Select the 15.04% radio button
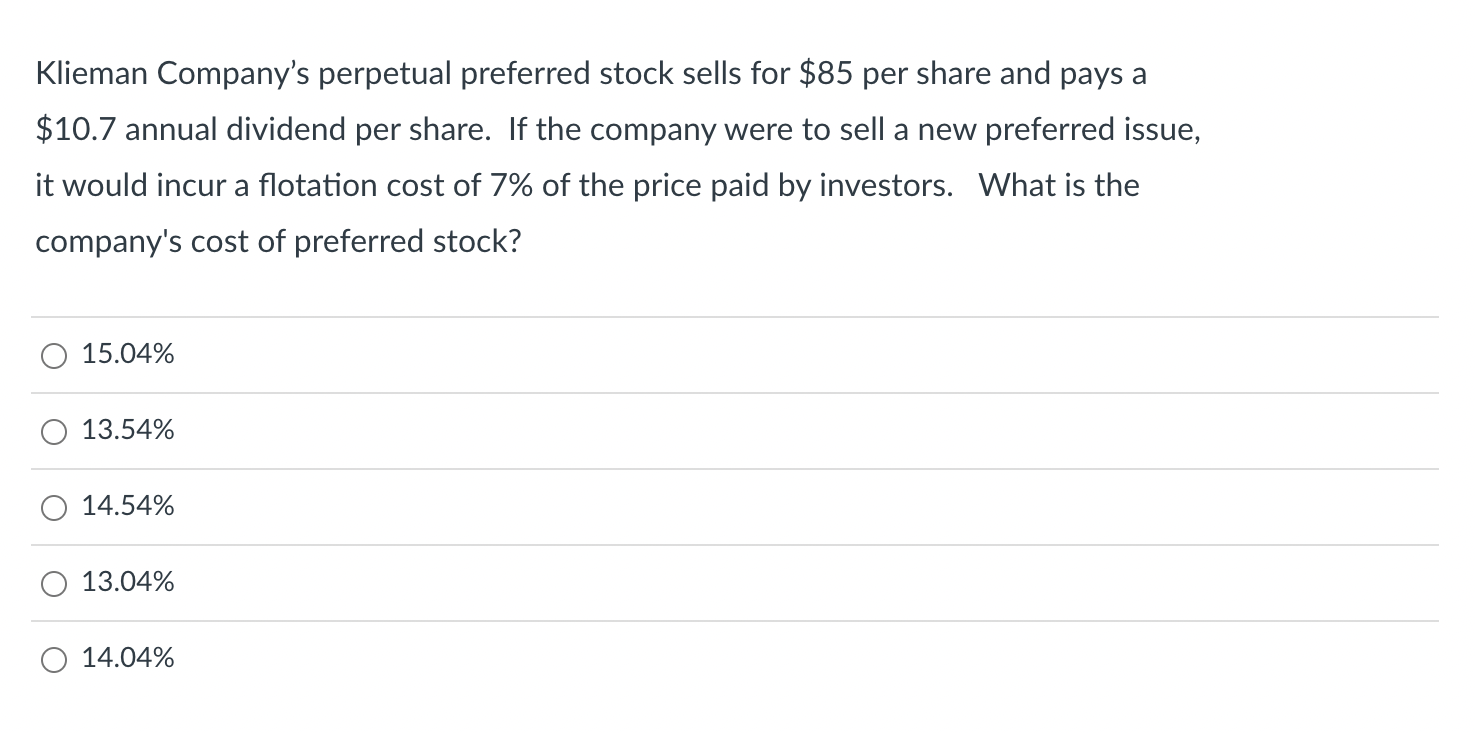 coord(52,355)
